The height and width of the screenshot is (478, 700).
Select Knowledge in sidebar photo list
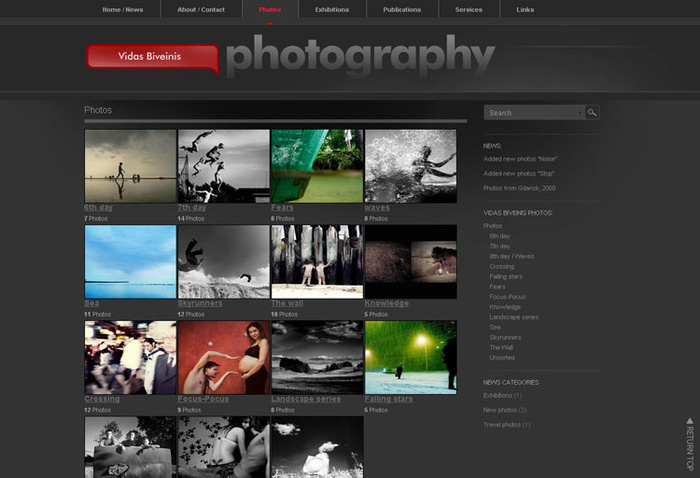(505, 307)
